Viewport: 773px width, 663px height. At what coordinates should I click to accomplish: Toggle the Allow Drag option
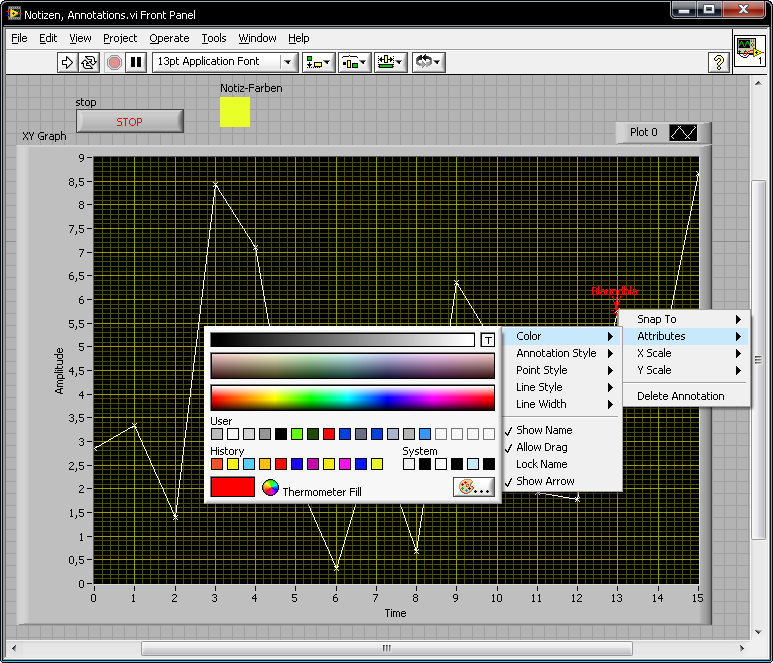pyautogui.click(x=541, y=447)
